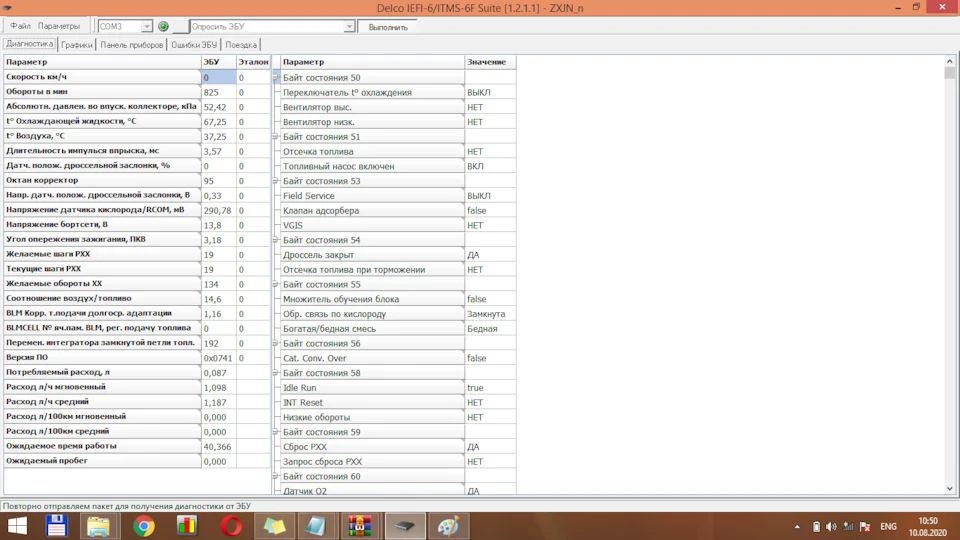Image resolution: width=960 pixels, height=540 pixels.
Task: Open volume control in tray
Action: pos(831,527)
